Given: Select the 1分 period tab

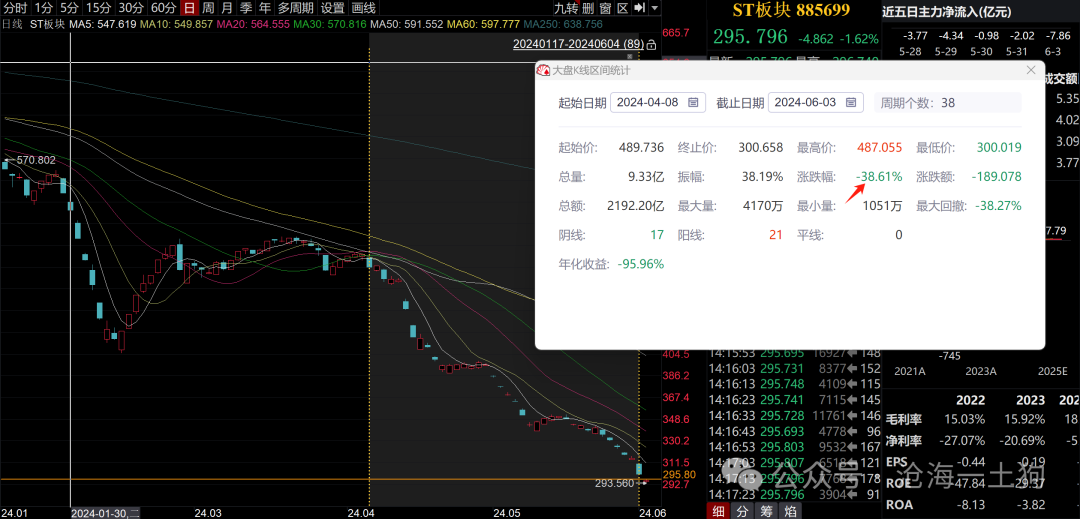Looking at the screenshot, I should (43, 8).
